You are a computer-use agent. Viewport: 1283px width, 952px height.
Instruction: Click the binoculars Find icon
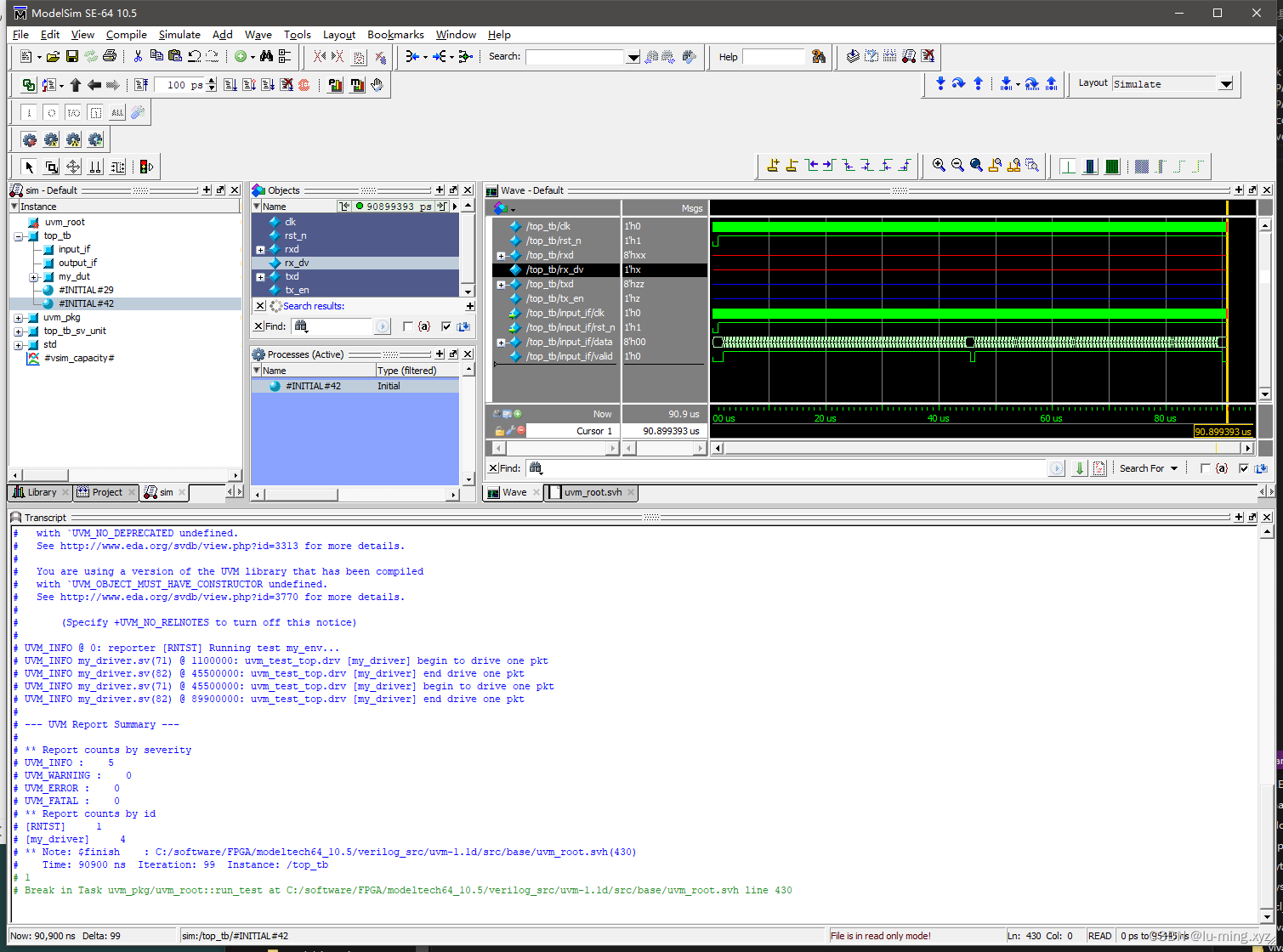point(266,56)
